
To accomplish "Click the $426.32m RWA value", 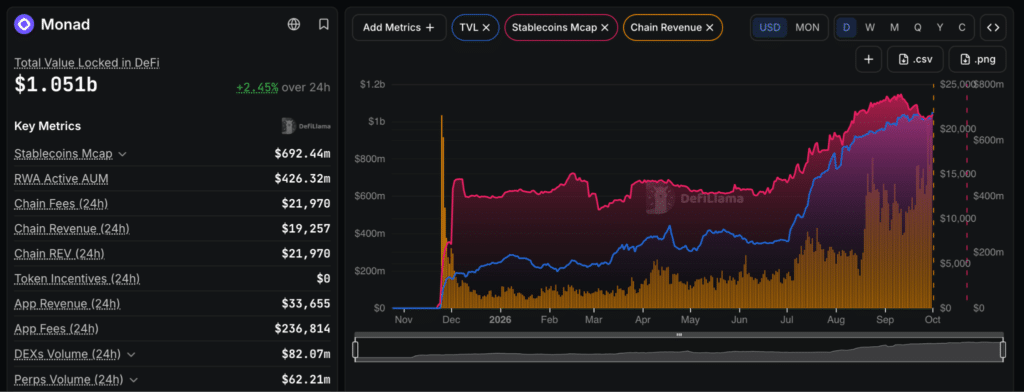I will (302, 178).
